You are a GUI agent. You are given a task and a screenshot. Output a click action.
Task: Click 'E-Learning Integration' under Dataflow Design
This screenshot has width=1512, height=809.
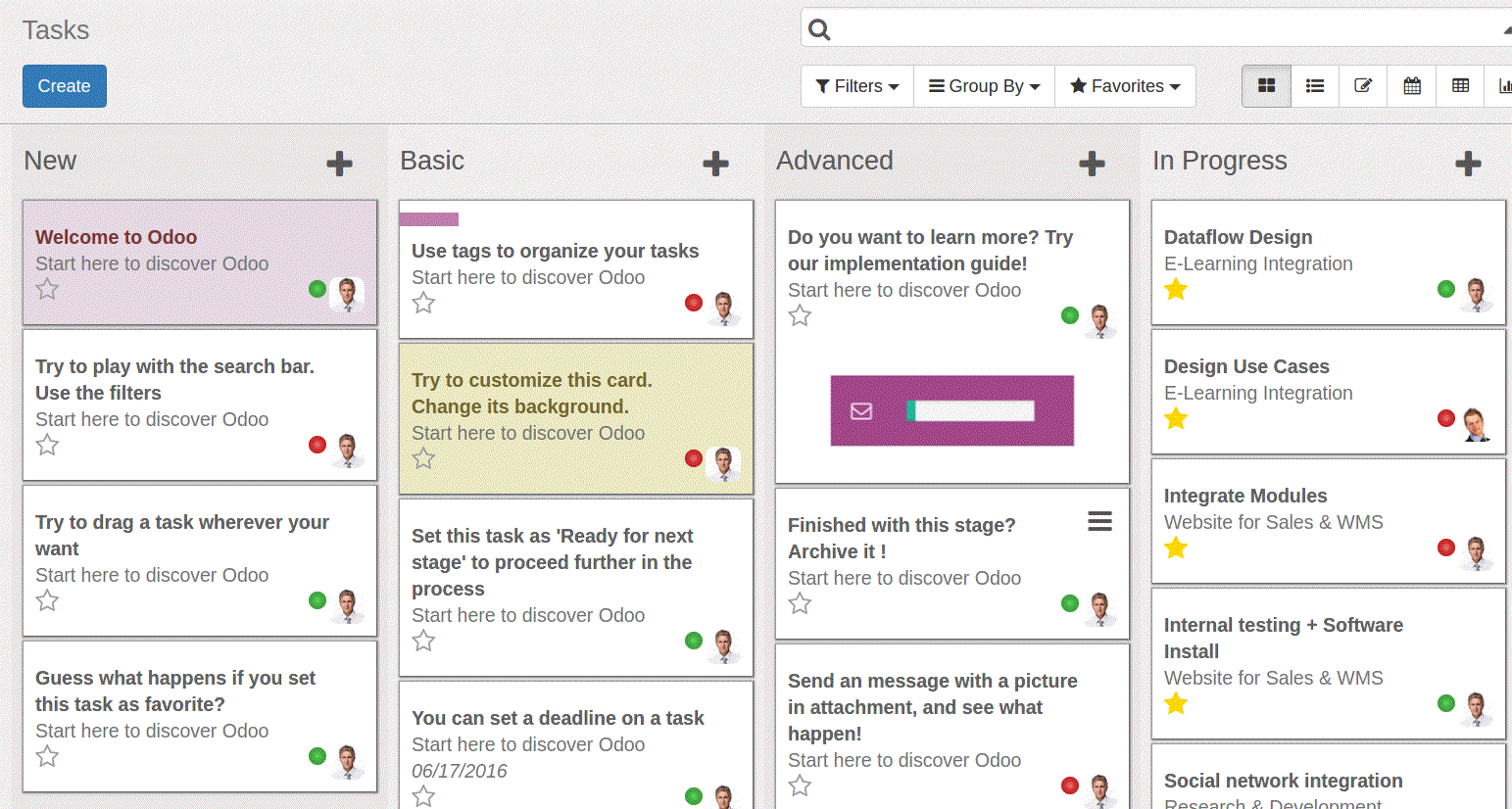1258,263
